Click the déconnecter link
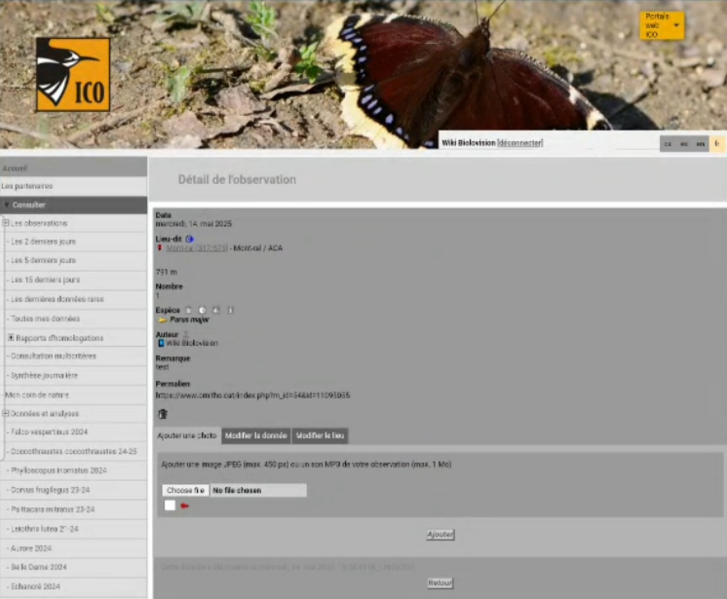Image resolution: width=727 pixels, height=599 pixels. 519,143
